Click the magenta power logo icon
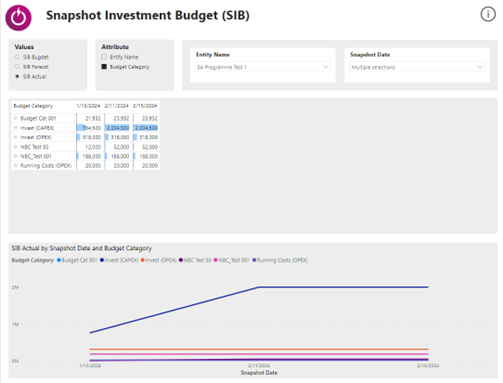 pyautogui.click(x=18, y=18)
